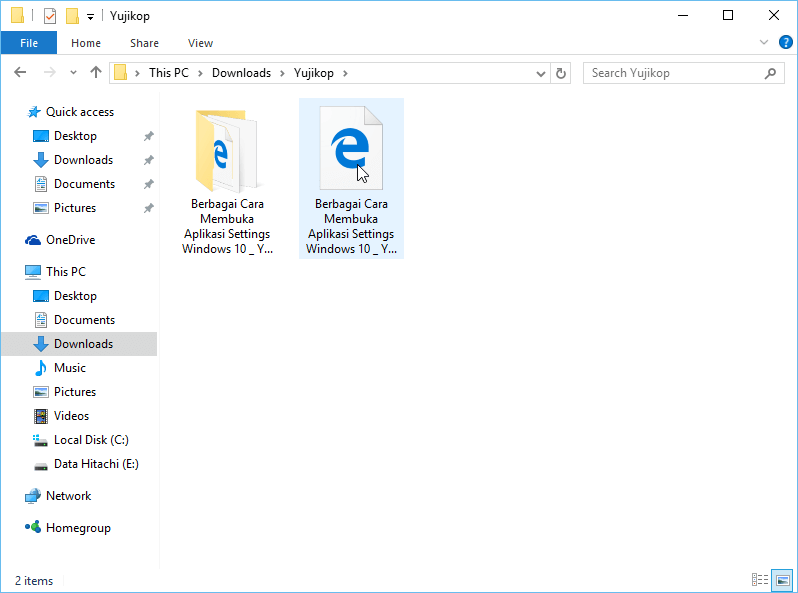Expand the chevron after Yujikop breadcrumb
Viewport: 798px width, 593px height.
pyautogui.click(x=345, y=73)
